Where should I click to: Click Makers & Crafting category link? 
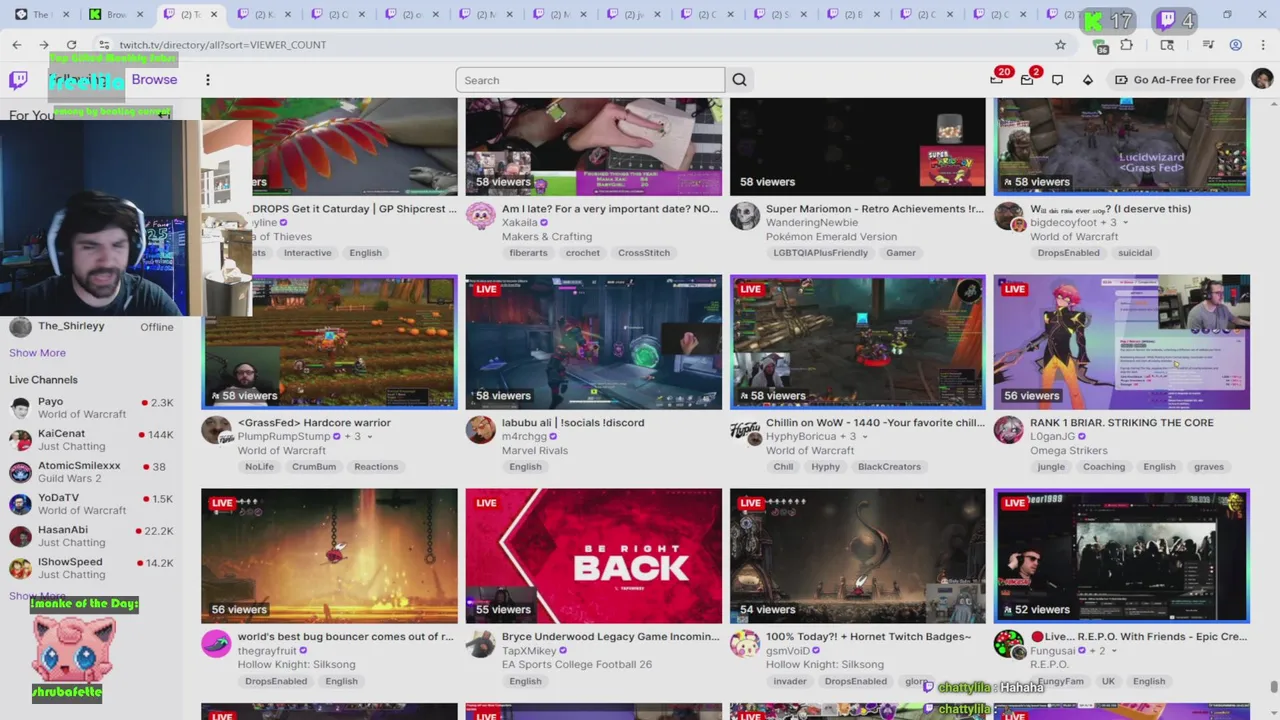pos(547,237)
